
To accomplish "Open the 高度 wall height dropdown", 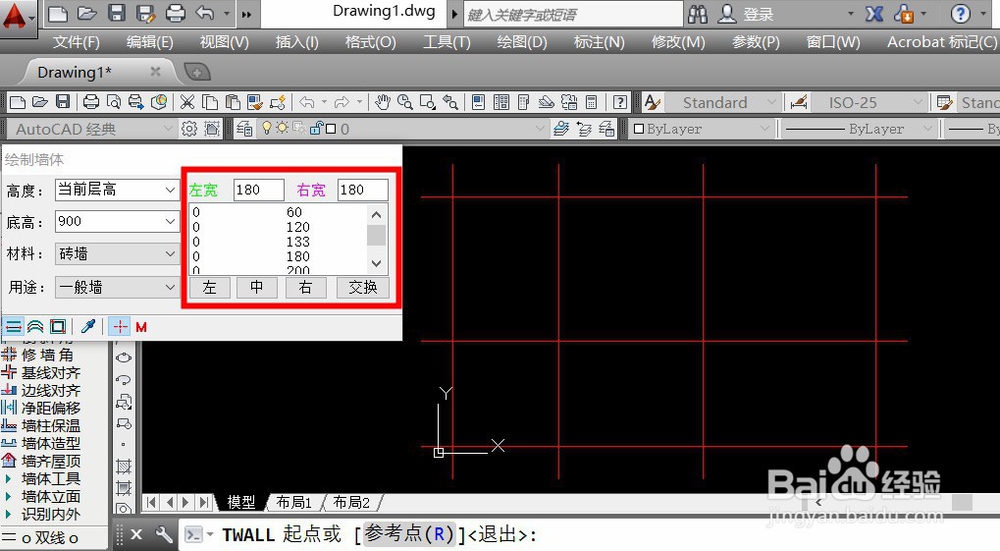I will [170, 189].
